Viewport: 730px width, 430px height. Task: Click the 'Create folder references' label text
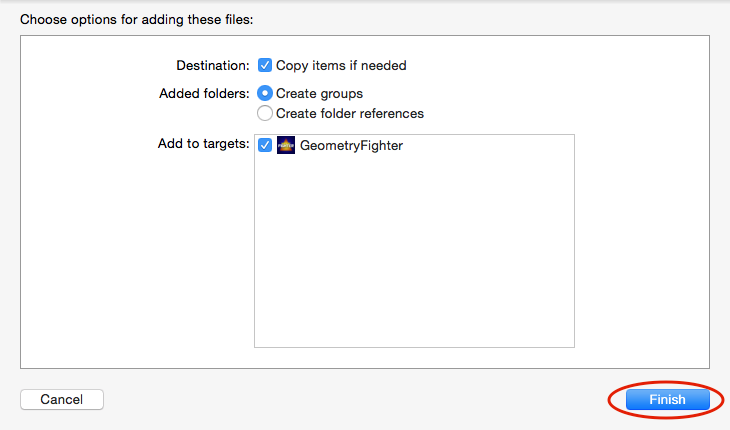pos(349,113)
